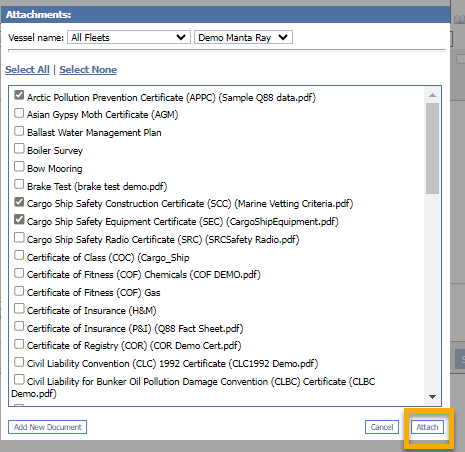Open the All Fleets dropdown
465x452 pixels.
pyautogui.click(x=129, y=37)
